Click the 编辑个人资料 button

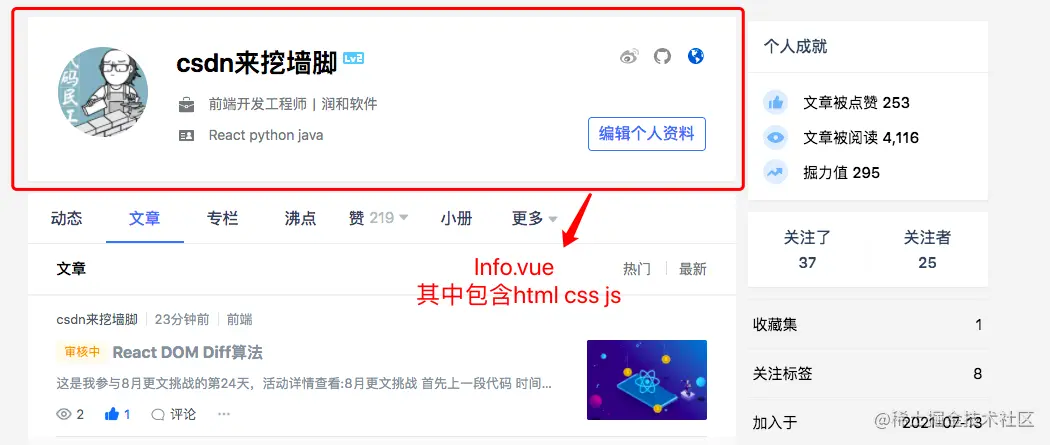pos(647,134)
